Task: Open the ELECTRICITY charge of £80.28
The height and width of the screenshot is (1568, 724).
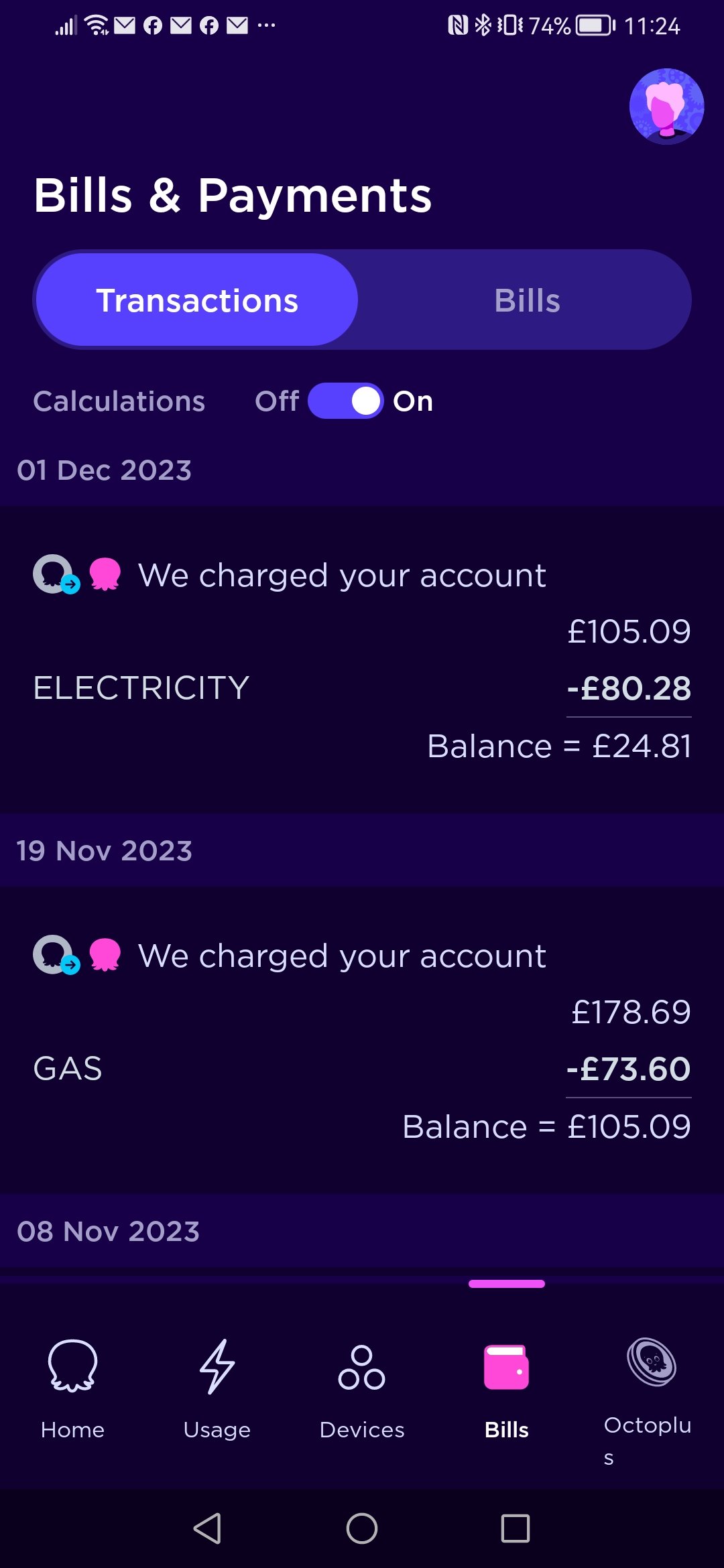Action: coord(362,688)
